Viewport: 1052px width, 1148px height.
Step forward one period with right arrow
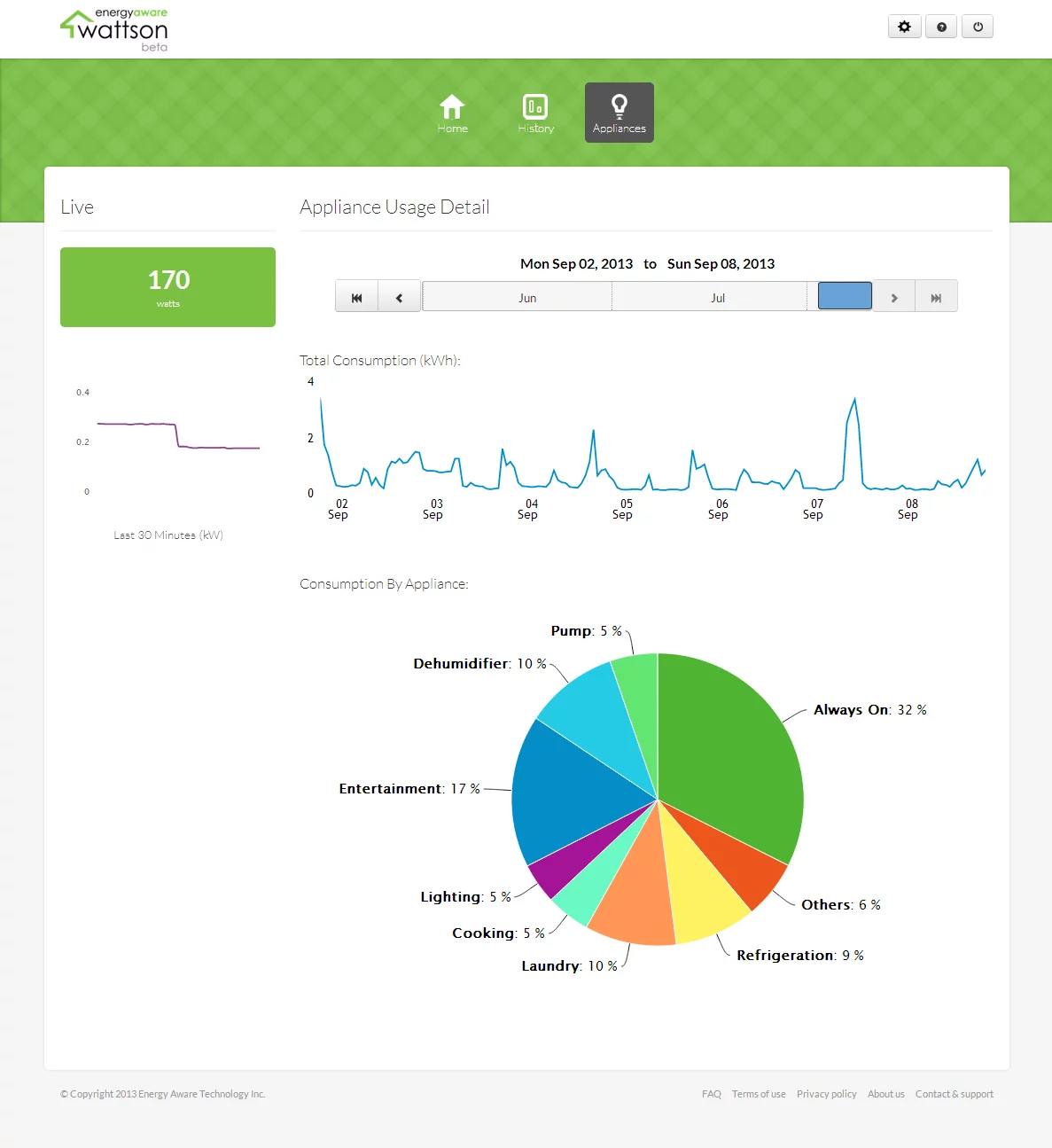894,296
